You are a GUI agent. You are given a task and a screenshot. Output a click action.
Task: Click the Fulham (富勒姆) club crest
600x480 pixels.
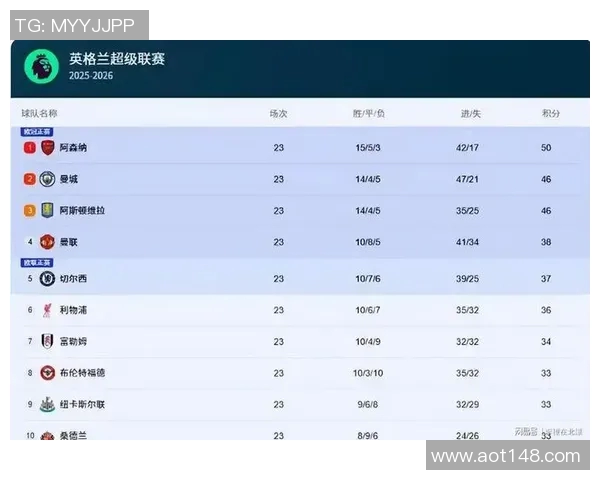[x=47, y=341]
